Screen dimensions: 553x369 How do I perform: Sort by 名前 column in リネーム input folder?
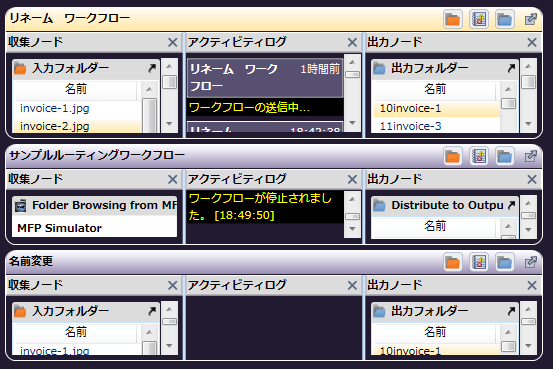click(75, 89)
